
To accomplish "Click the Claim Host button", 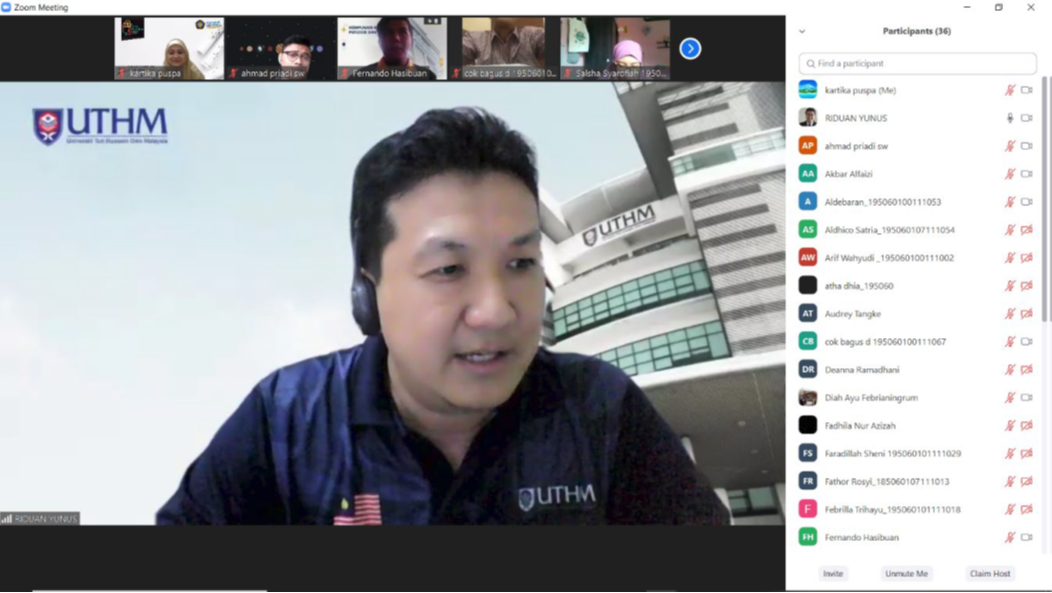I will click(990, 574).
